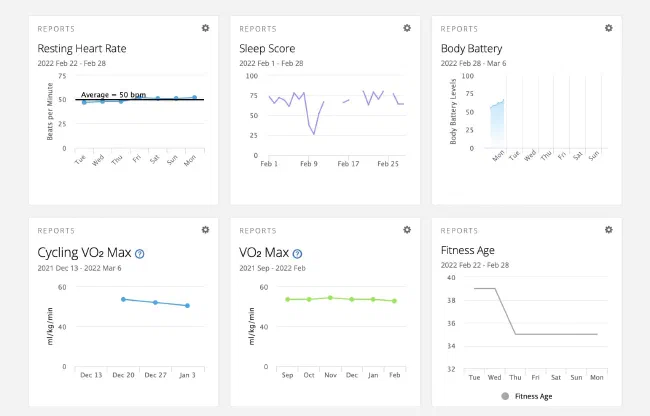This screenshot has width=650, height=416.
Task: Click Feb 9 axis label on Sleep Score
Action: (x=309, y=164)
